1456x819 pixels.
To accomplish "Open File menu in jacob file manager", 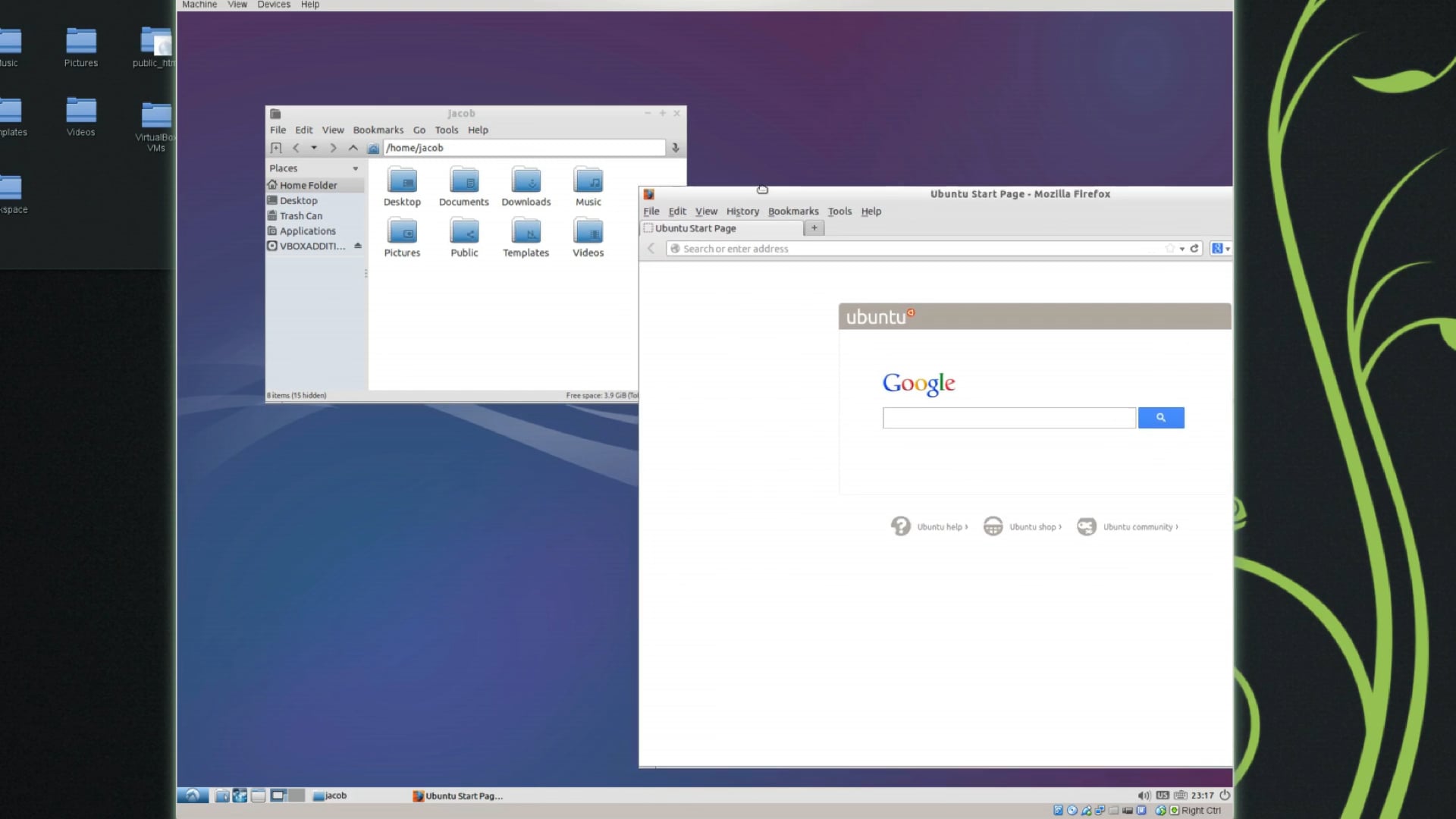I will point(278,130).
